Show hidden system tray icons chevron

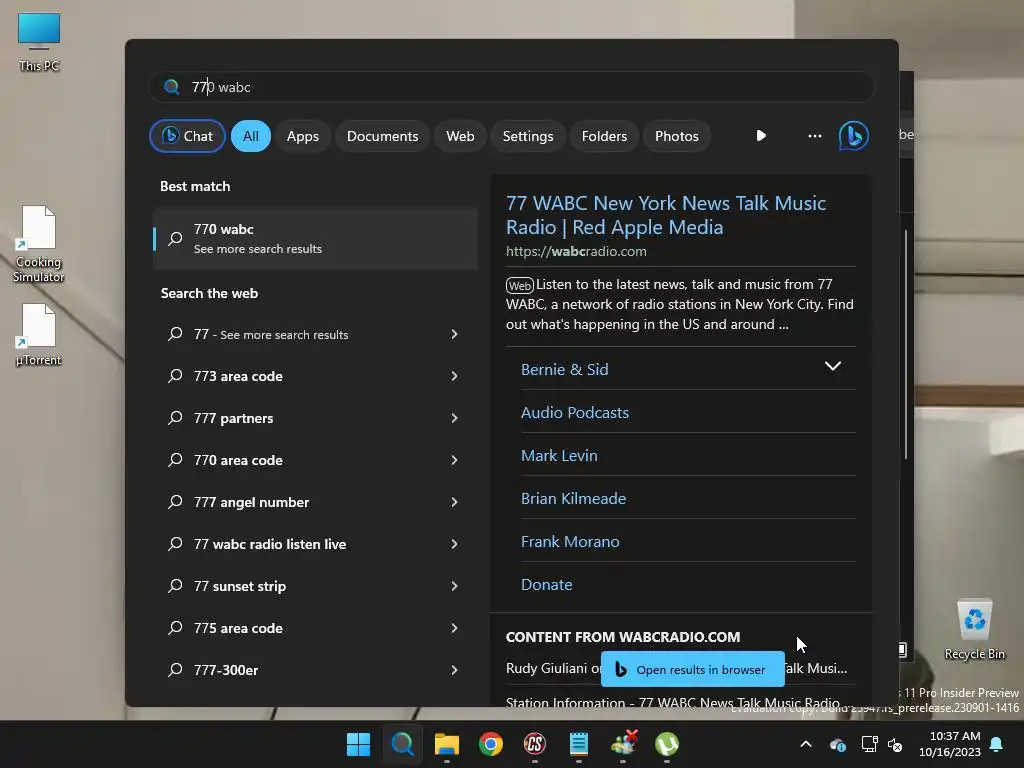coord(806,744)
